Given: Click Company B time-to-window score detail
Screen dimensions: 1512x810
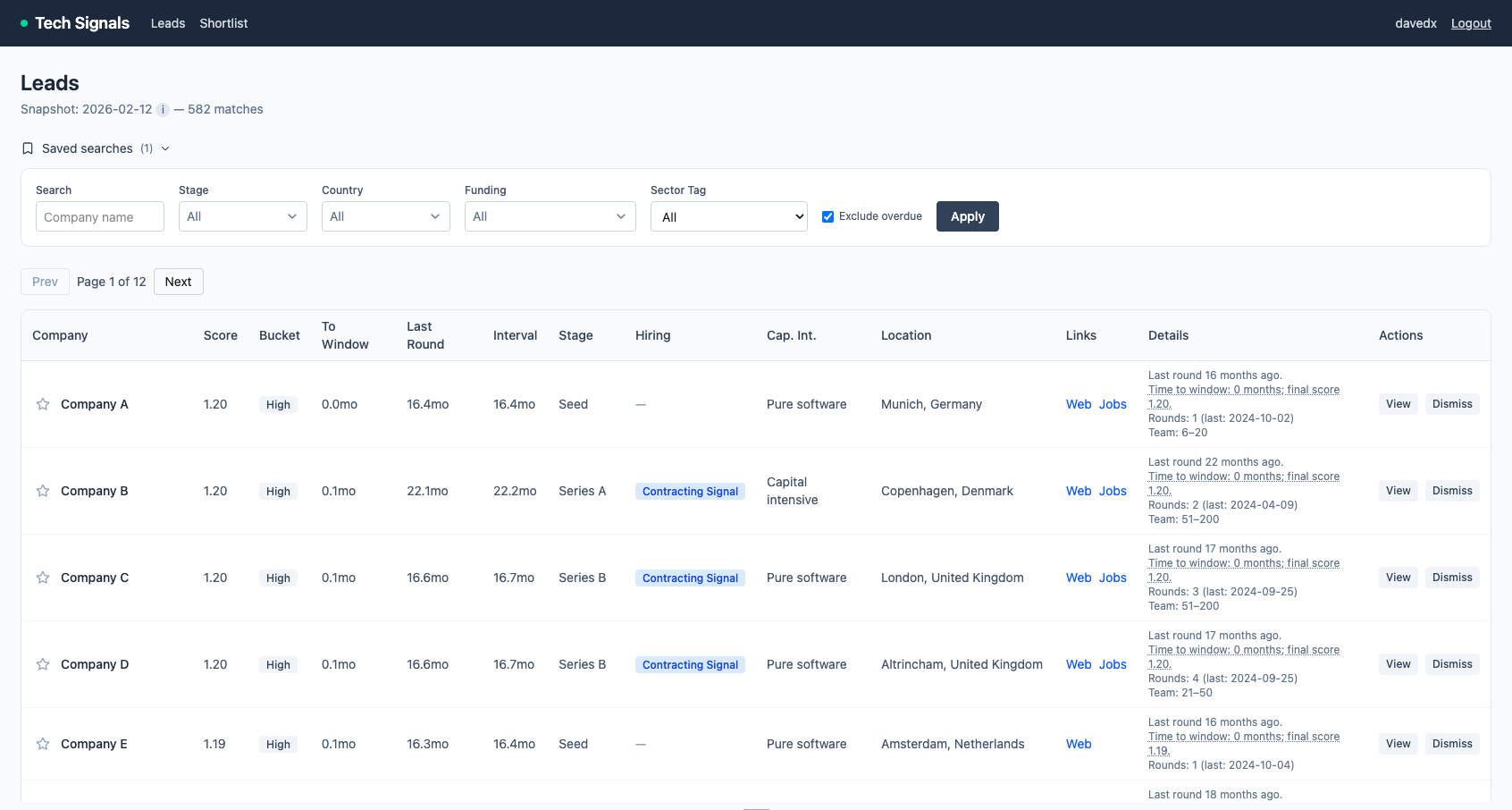Looking at the screenshot, I should tap(1244, 484).
